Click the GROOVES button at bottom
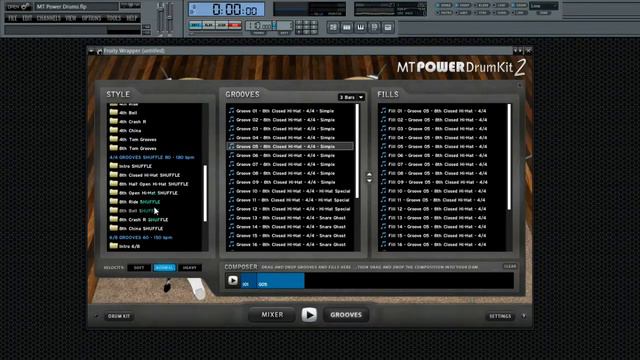The height and width of the screenshot is (360, 640). (346, 315)
